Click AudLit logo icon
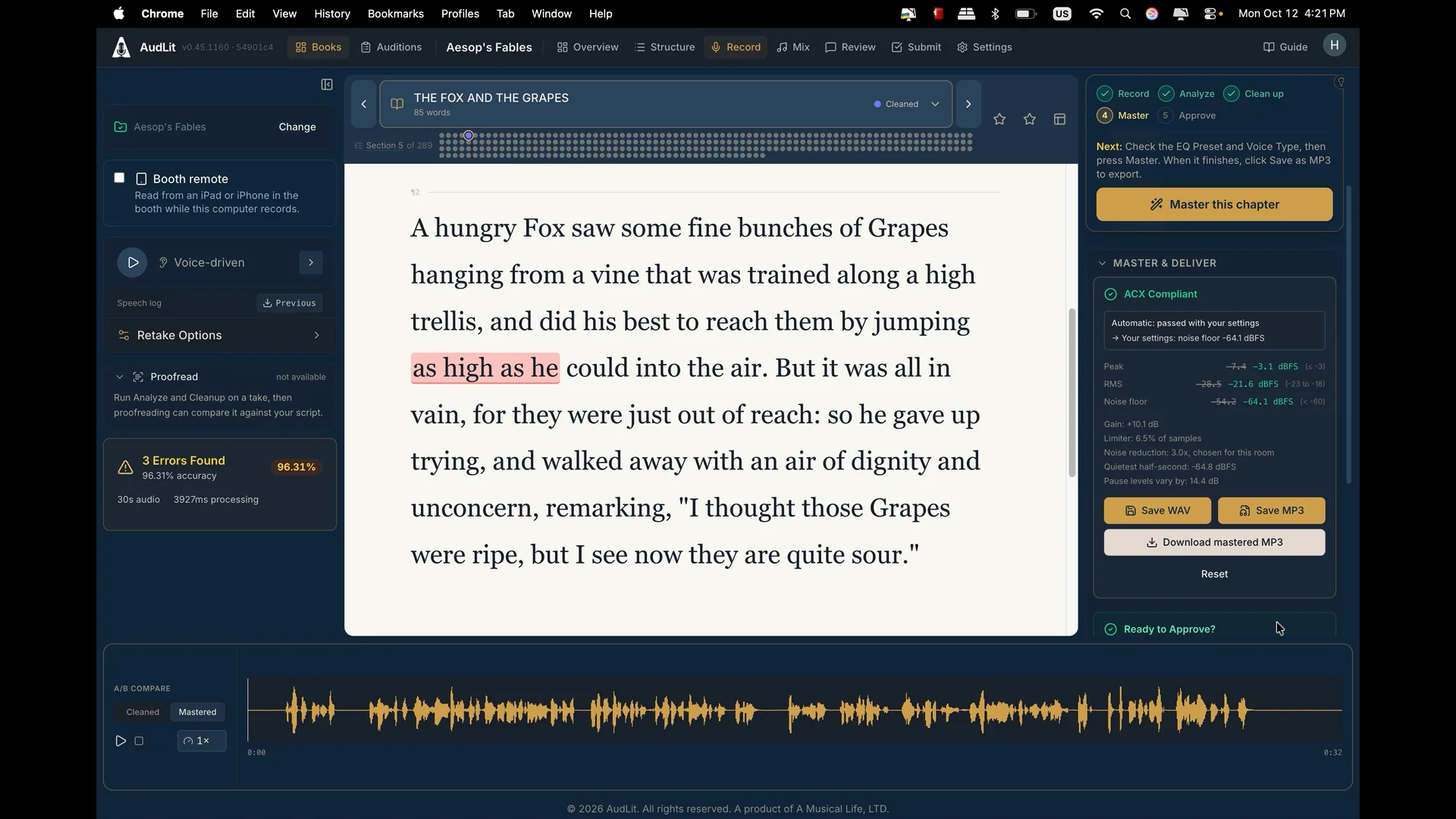Screen dimensions: 1456x819 click(x=121, y=47)
